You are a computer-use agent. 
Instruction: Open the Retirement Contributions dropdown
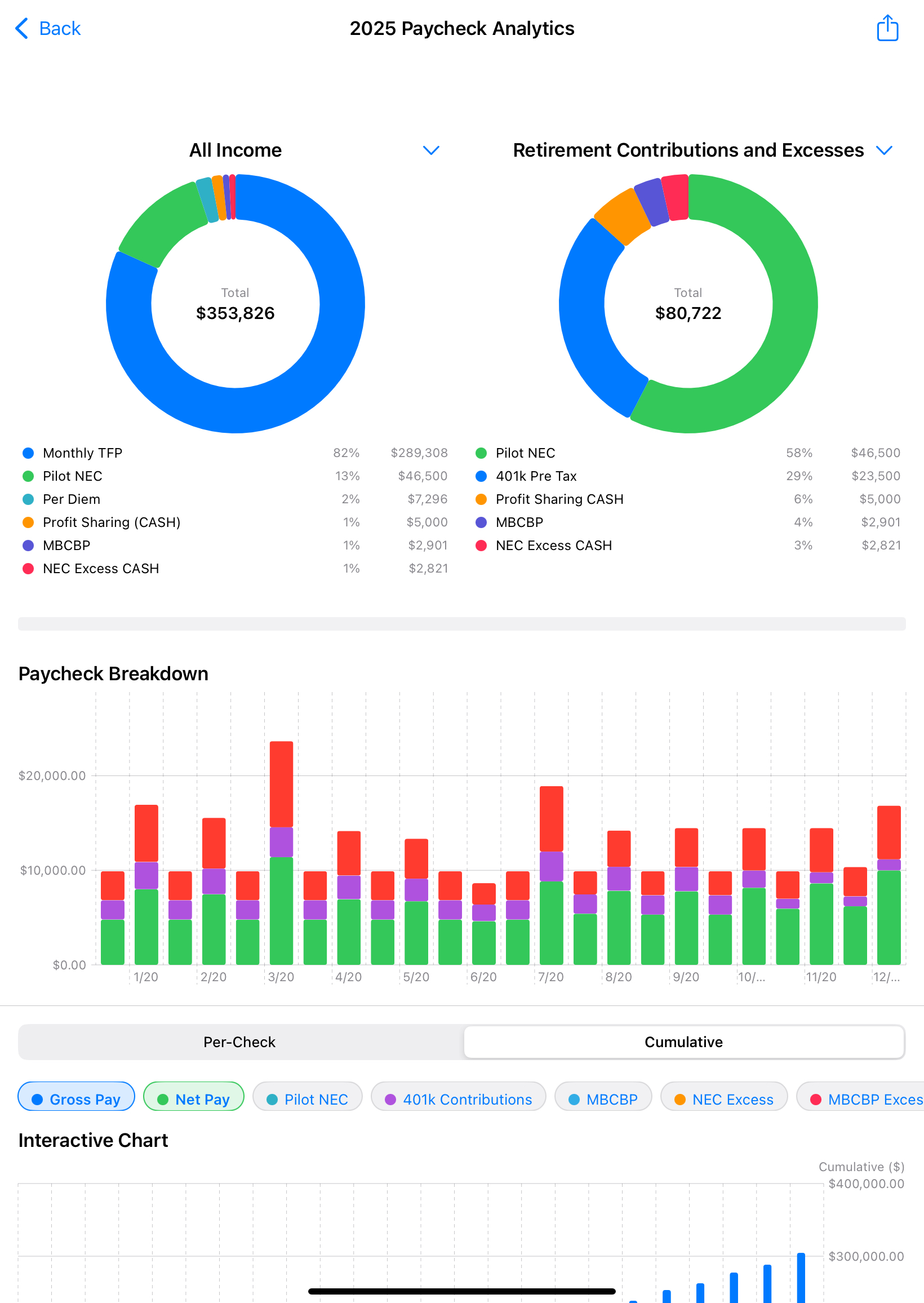click(884, 150)
